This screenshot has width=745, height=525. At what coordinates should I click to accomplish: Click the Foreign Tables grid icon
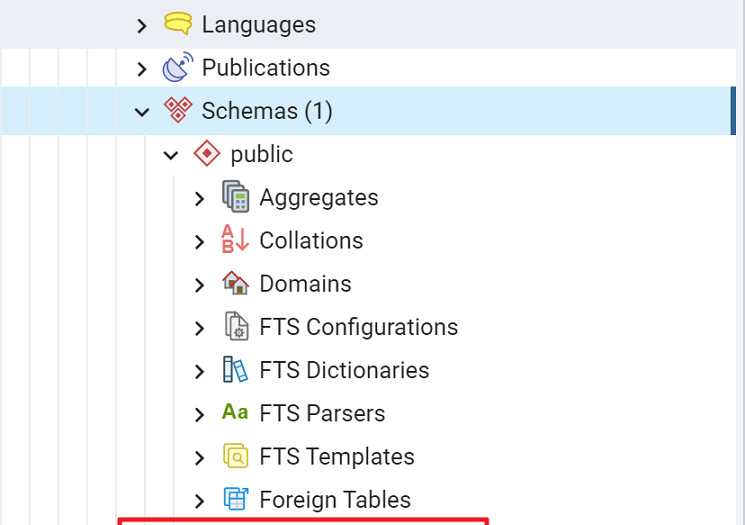[x=236, y=499]
